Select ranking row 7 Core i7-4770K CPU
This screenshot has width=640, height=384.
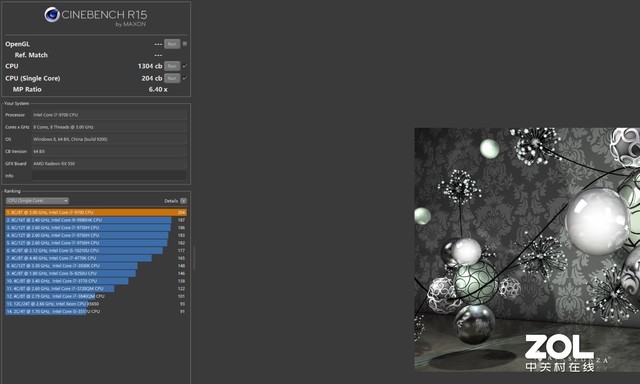pos(96,258)
